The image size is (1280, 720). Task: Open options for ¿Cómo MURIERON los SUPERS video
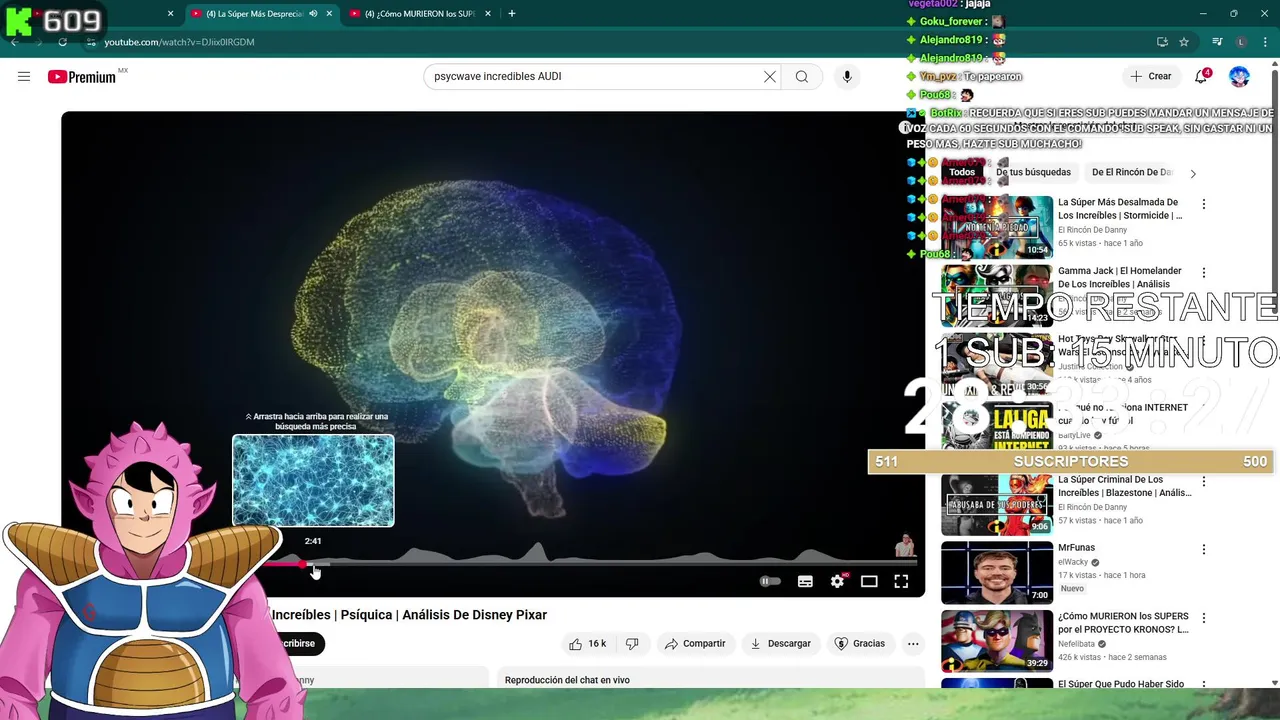1204,618
